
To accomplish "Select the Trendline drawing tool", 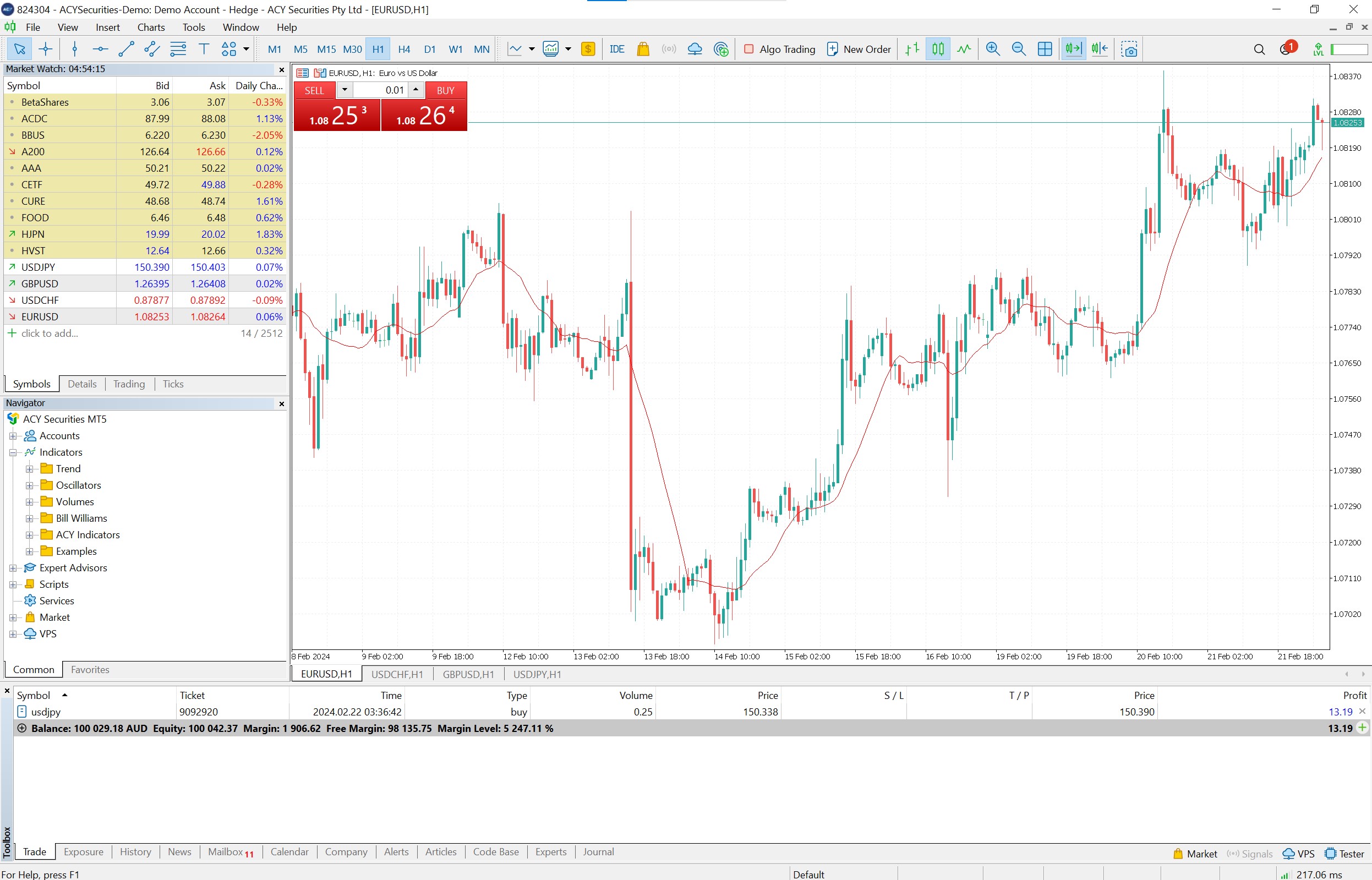I will 125,49.
